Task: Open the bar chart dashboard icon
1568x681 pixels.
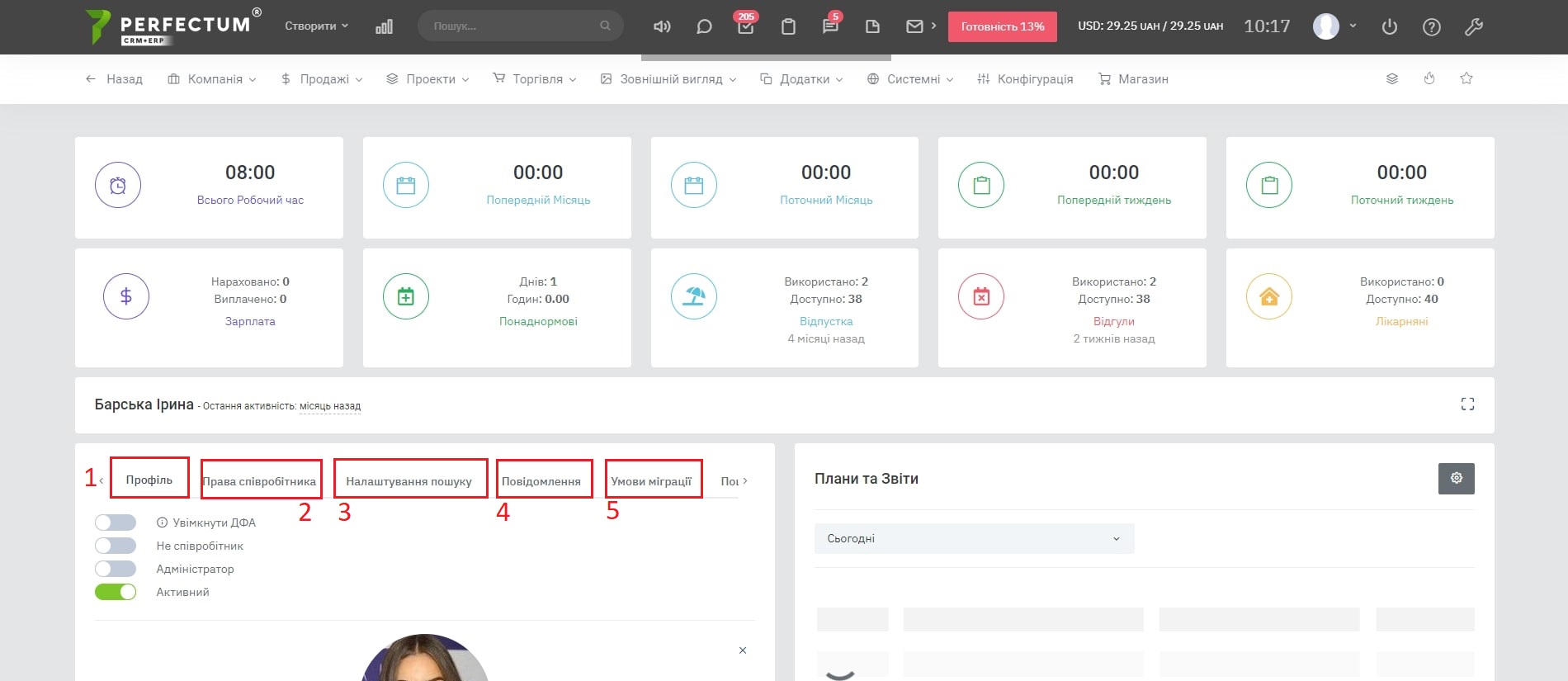Action: click(x=384, y=26)
